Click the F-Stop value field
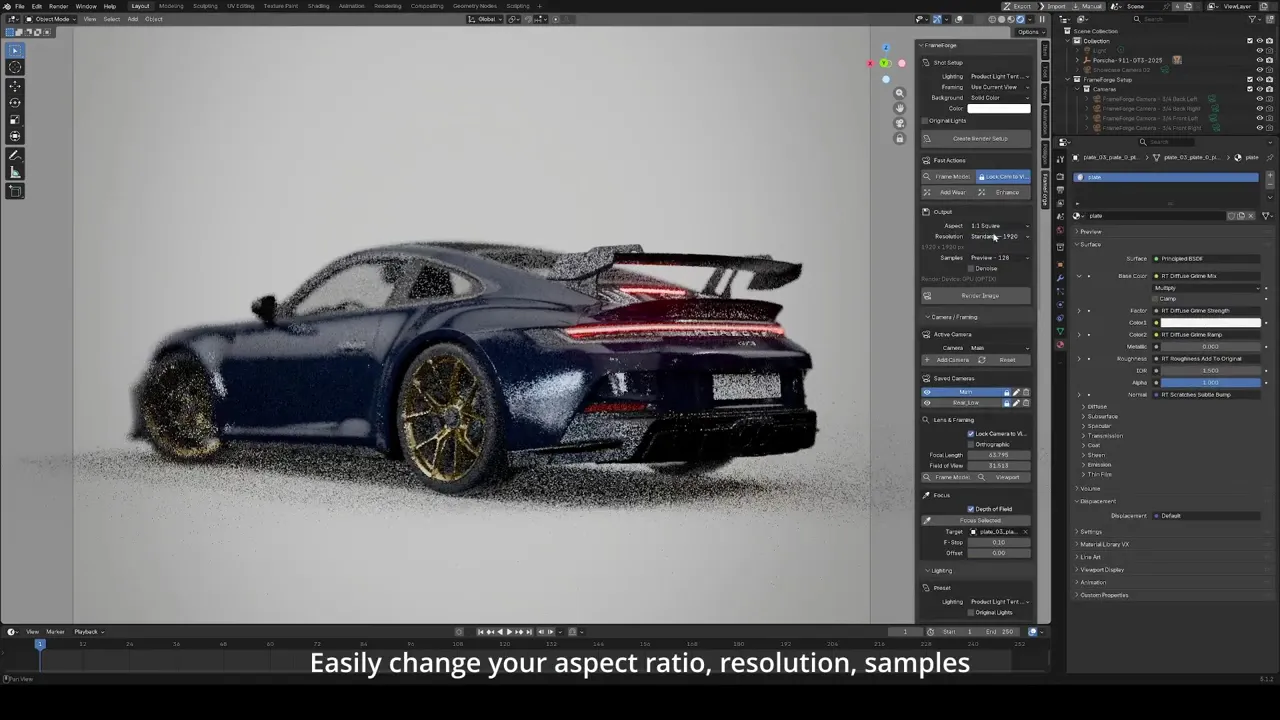1280x720 pixels. point(999,543)
